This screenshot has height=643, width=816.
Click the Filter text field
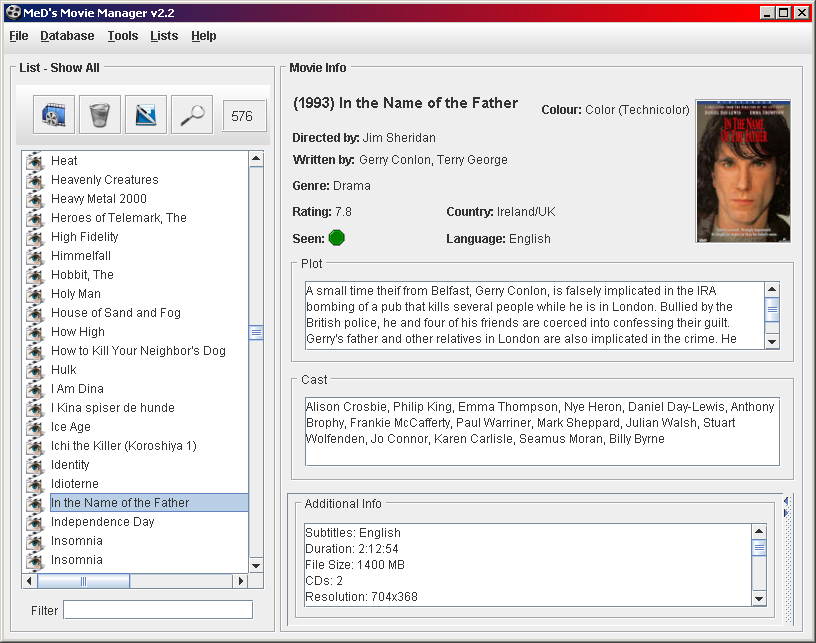pyautogui.click(x=158, y=610)
